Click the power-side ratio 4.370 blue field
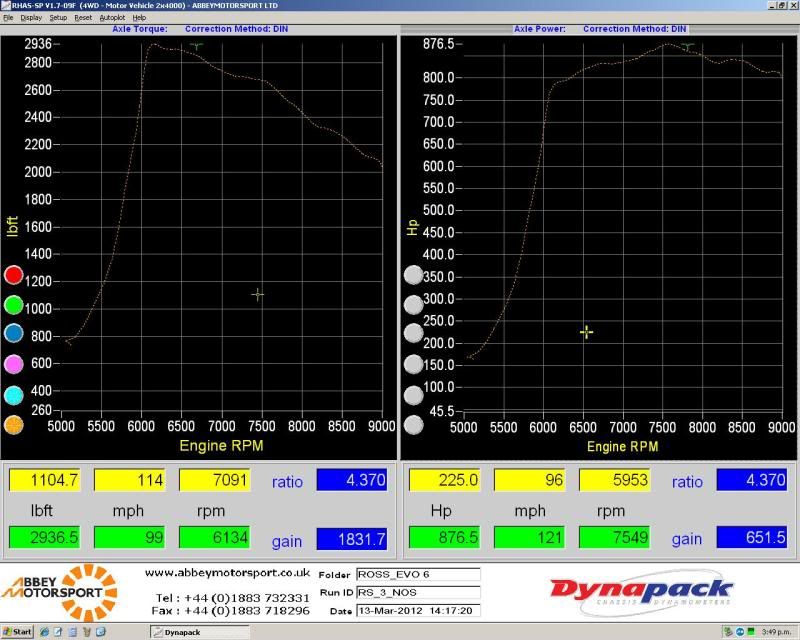The height and width of the screenshot is (640, 800). (x=752, y=480)
